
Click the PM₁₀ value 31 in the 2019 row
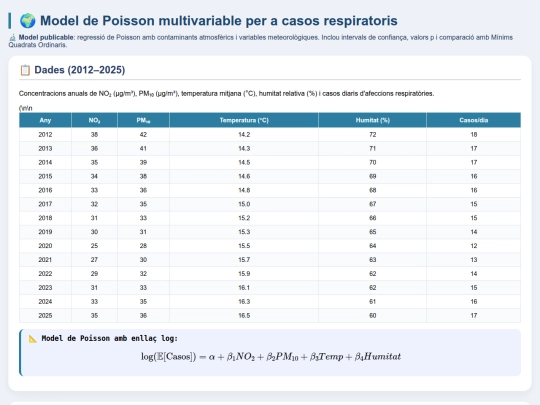click(143, 232)
